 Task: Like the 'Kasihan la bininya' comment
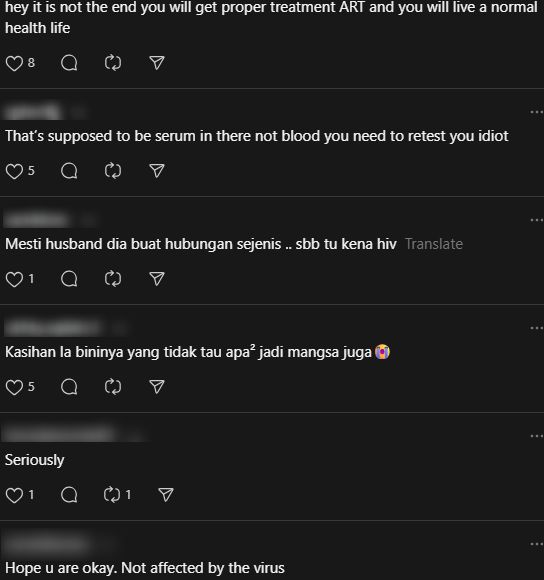pyautogui.click(x=14, y=387)
